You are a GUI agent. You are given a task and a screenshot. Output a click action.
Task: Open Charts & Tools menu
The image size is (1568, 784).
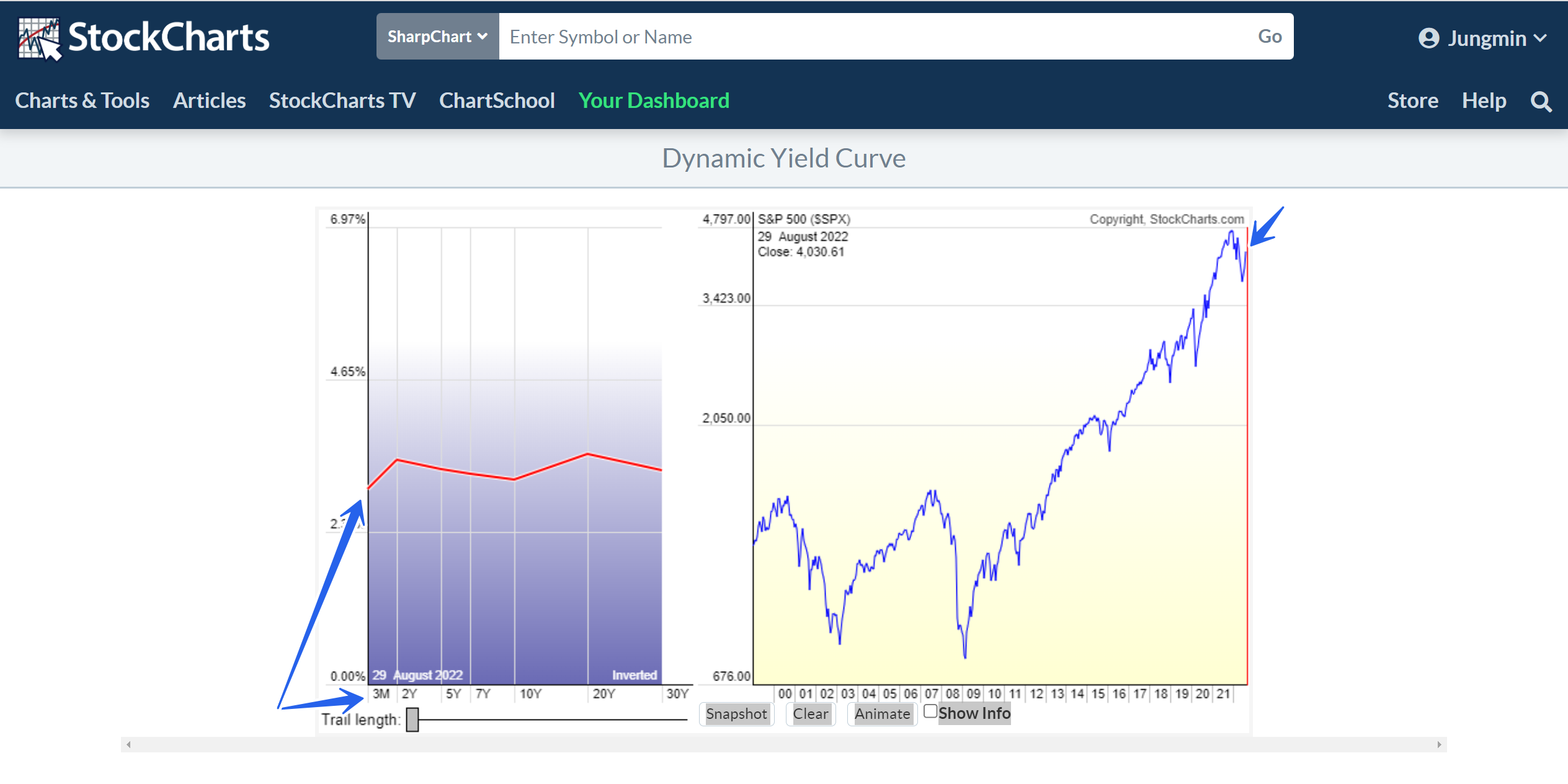click(x=82, y=100)
